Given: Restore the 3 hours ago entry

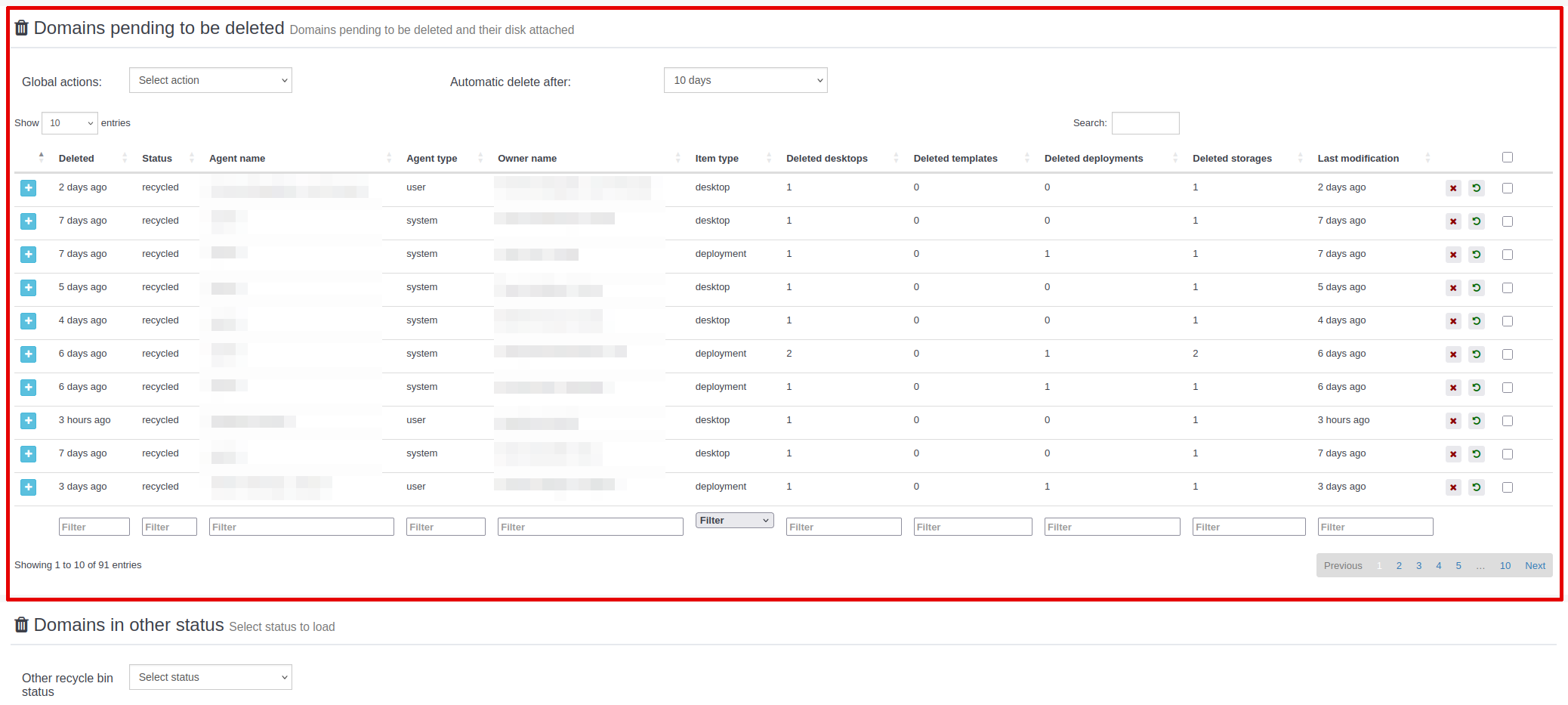Looking at the screenshot, I should [1476, 421].
